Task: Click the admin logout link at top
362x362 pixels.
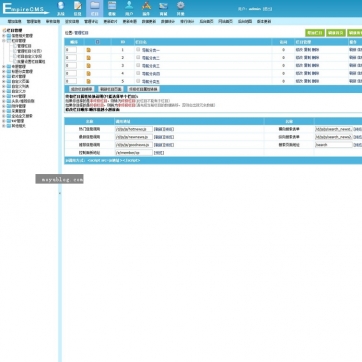Action: tap(267, 9)
